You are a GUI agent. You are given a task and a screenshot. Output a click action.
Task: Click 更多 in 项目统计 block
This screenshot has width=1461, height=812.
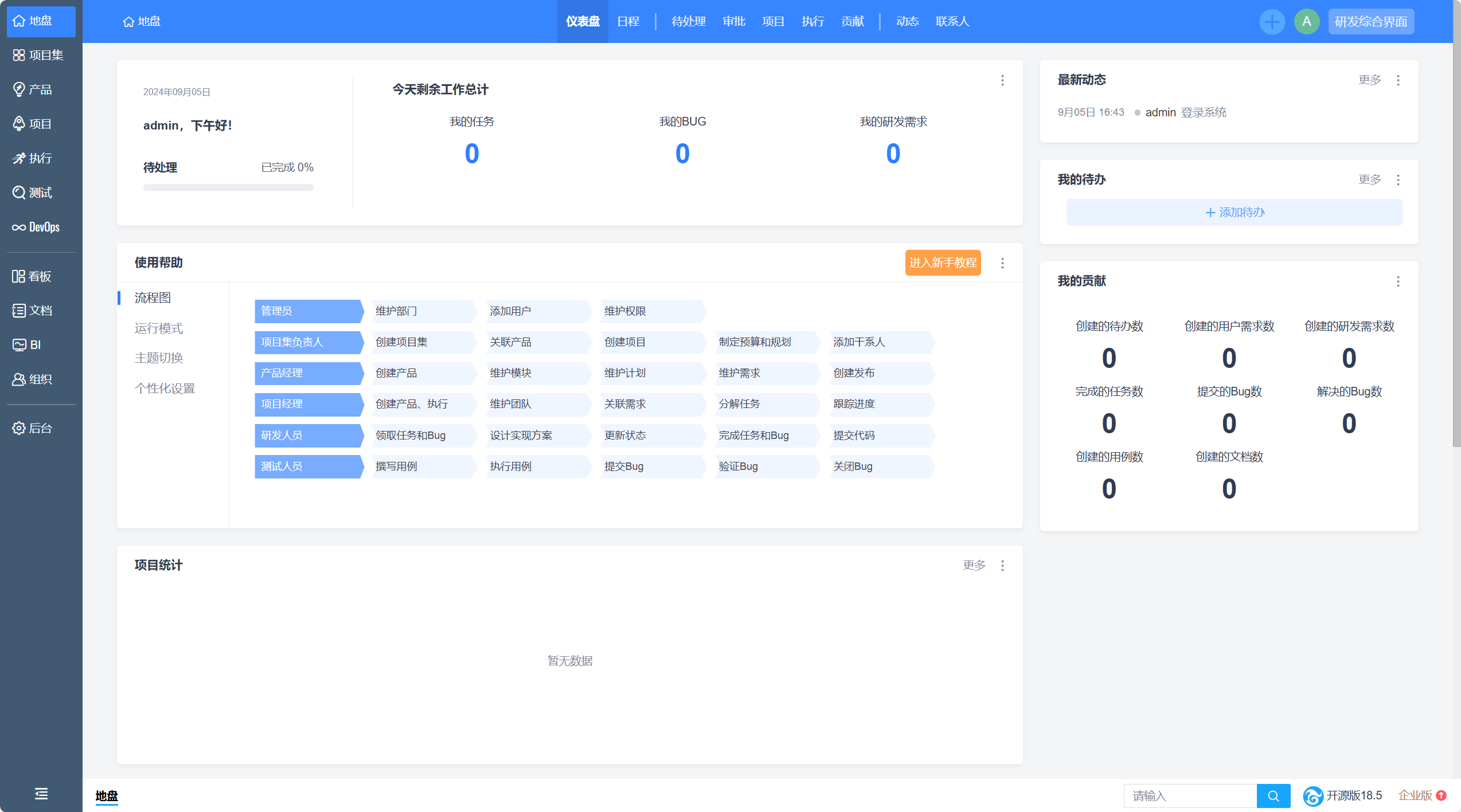tap(974, 565)
